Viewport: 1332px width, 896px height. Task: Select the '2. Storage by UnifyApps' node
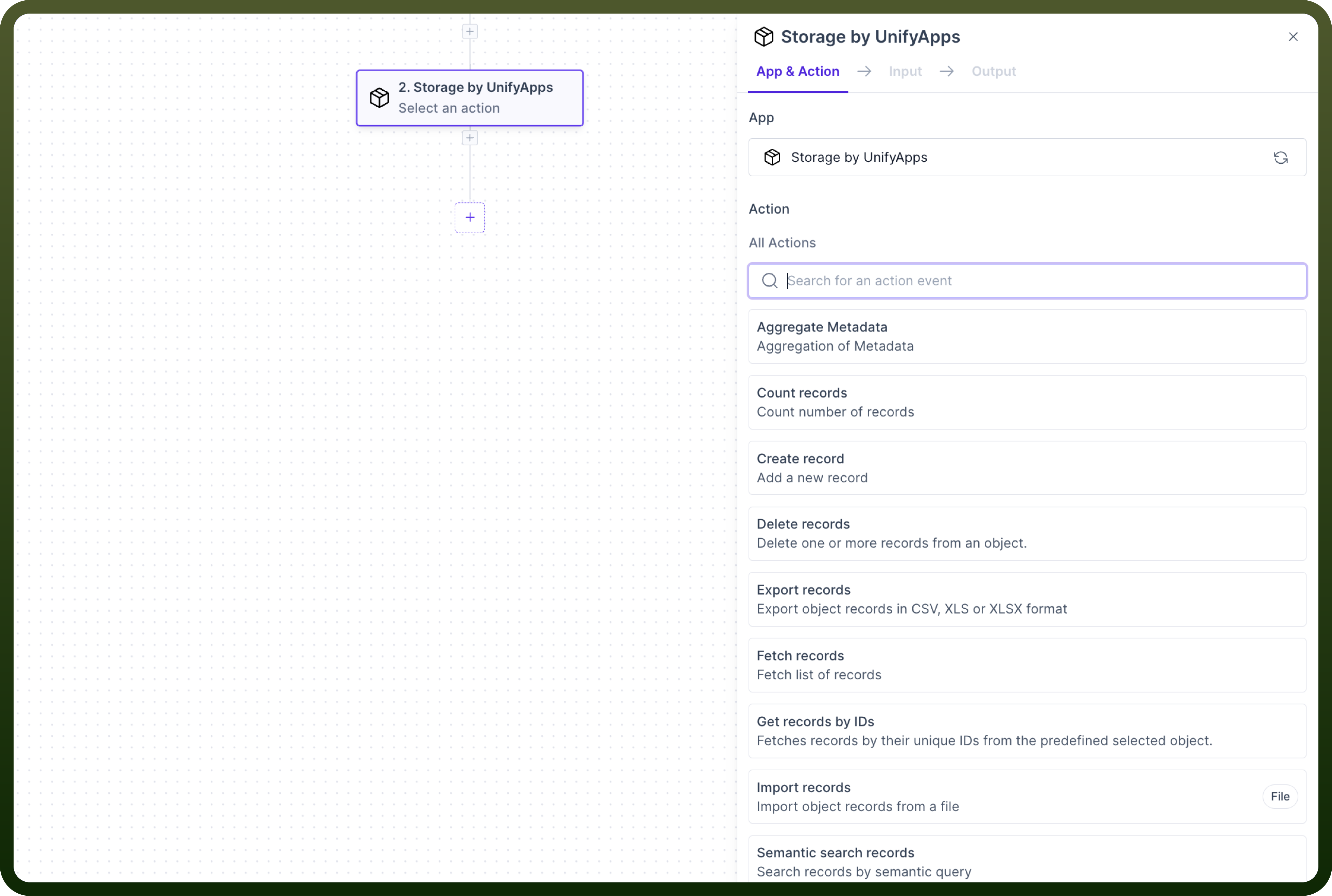tap(470, 98)
